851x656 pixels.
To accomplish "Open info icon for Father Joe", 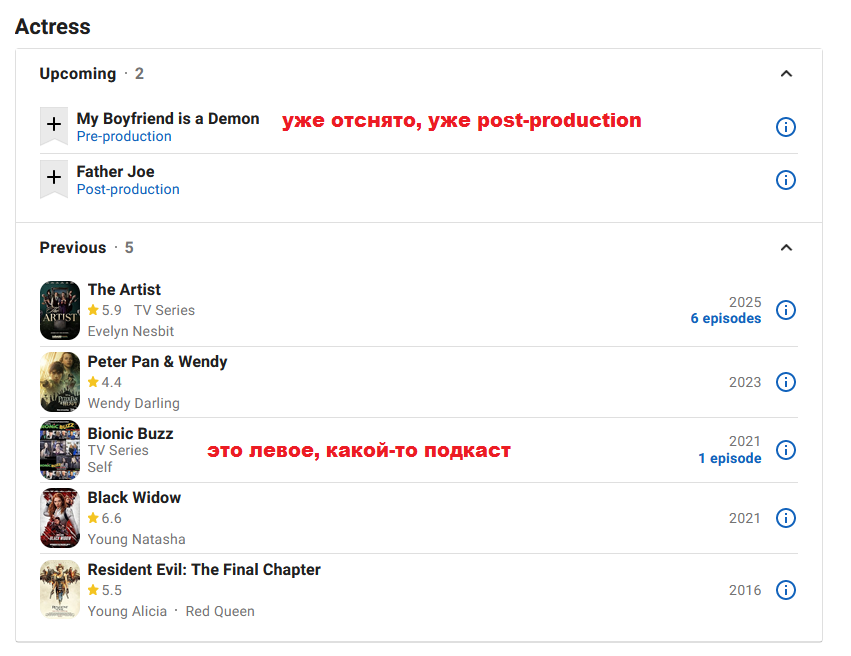I will [785, 180].
